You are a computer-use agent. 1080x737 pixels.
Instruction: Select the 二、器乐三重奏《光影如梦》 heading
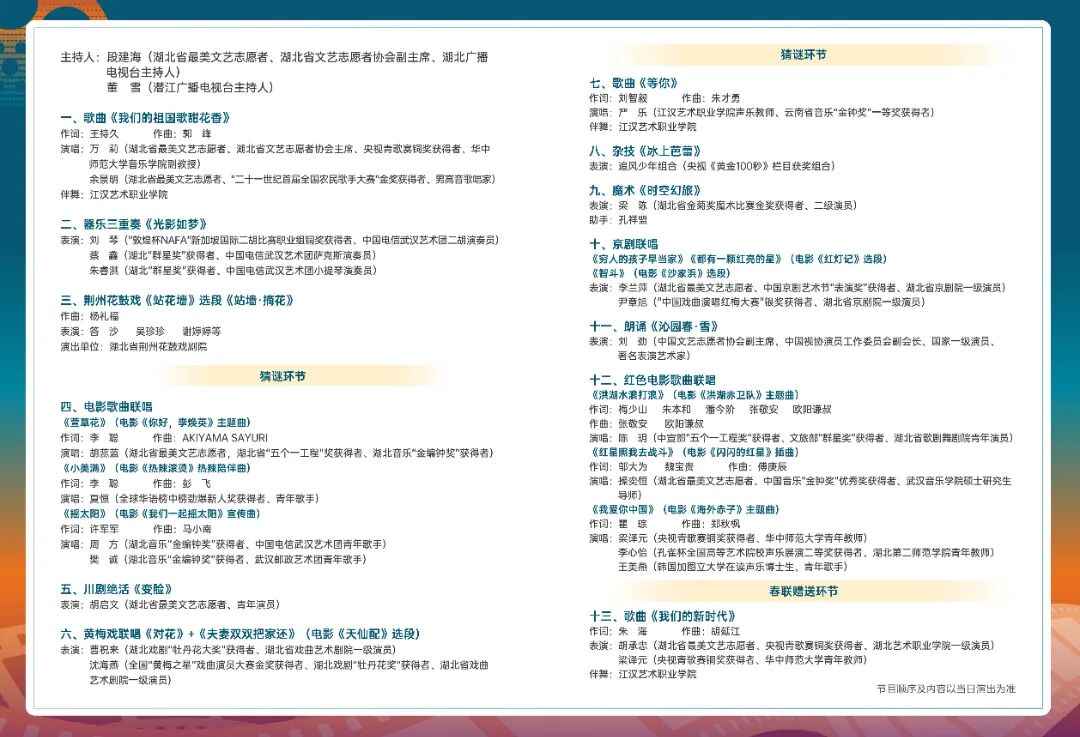point(134,225)
